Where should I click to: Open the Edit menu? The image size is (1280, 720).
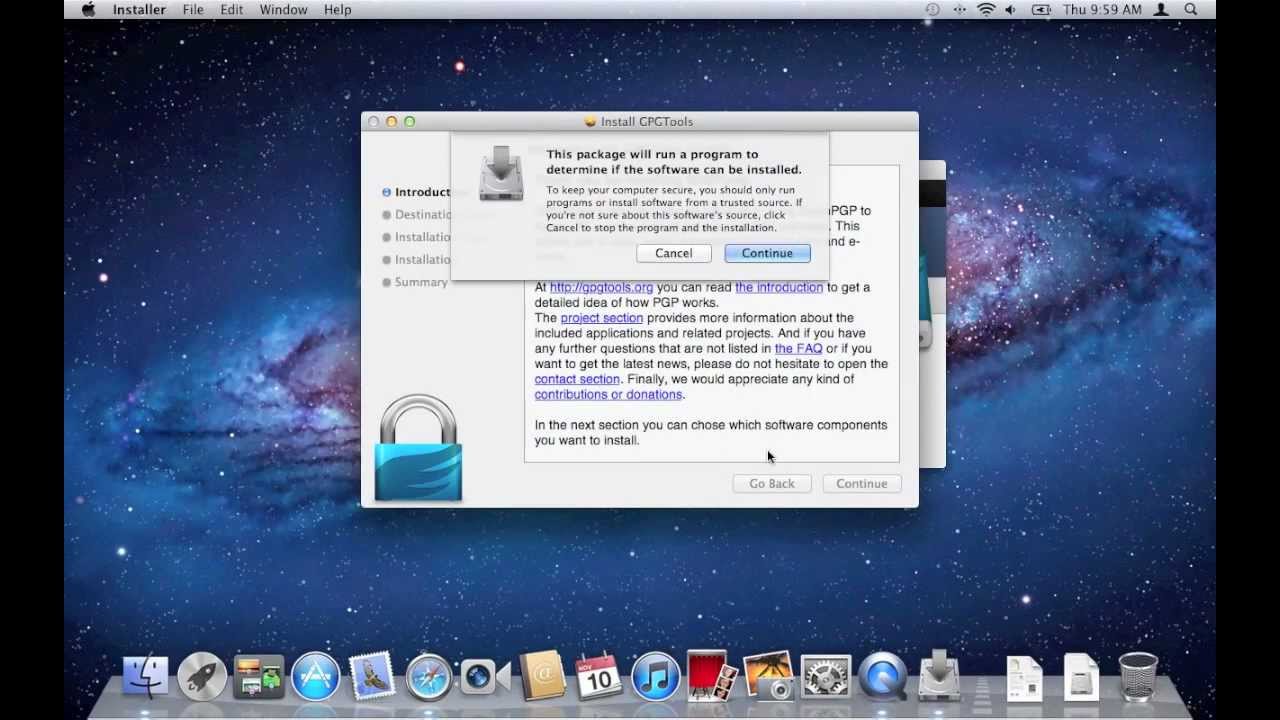pos(232,9)
